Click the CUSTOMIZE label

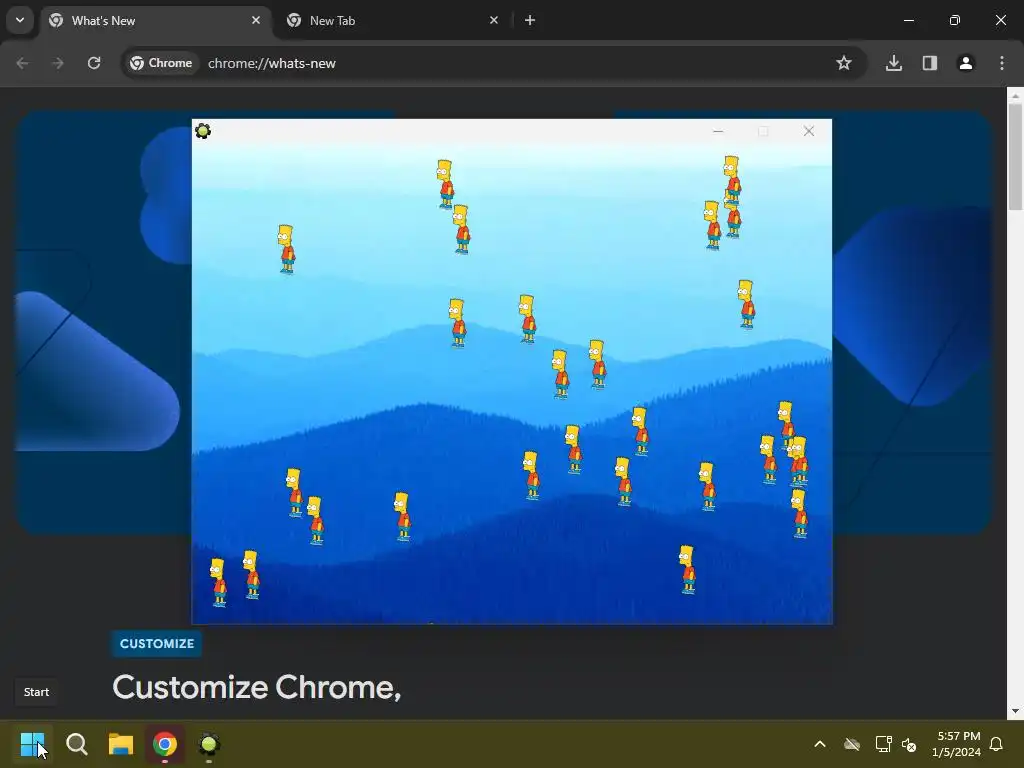(157, 644)
